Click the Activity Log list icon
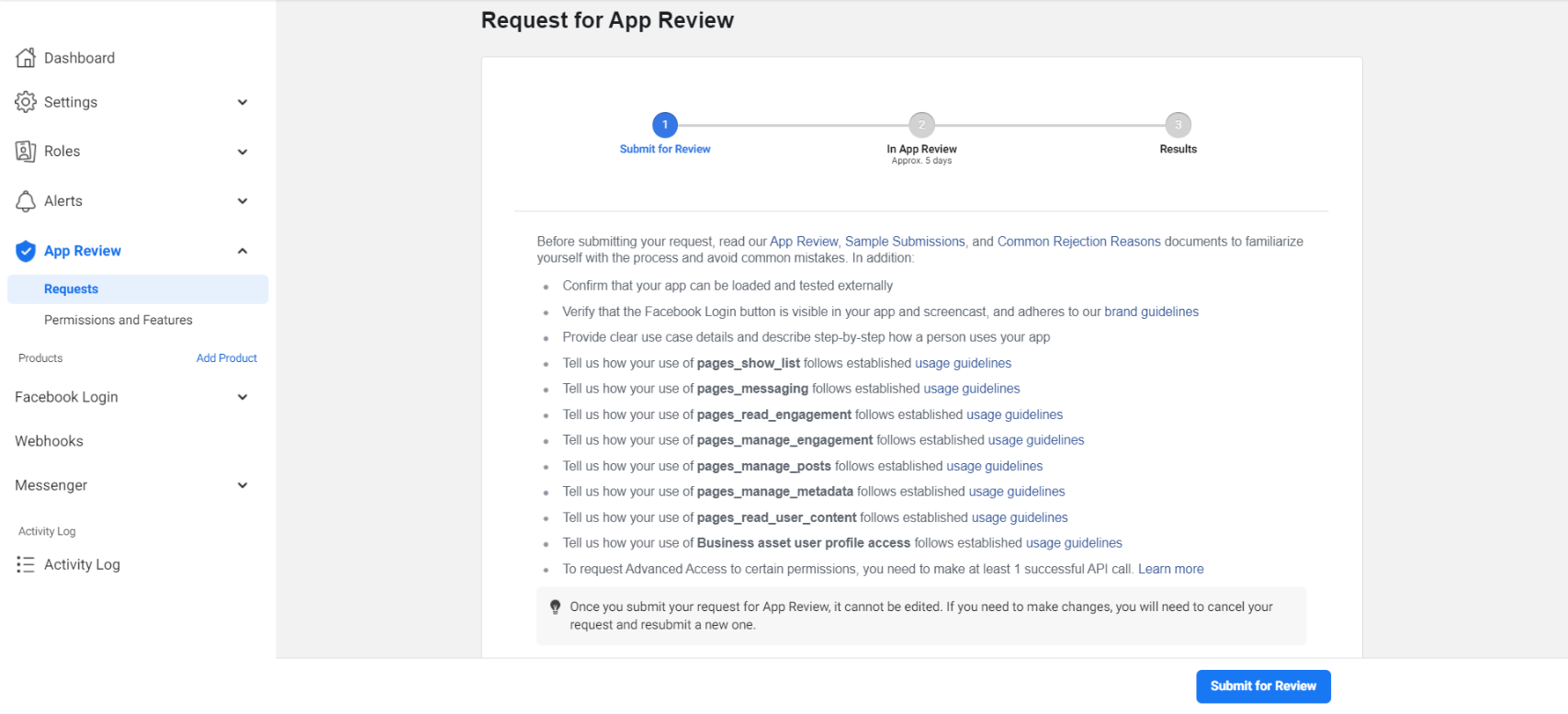Screen dimensions: 1568x714 [26, 564]
